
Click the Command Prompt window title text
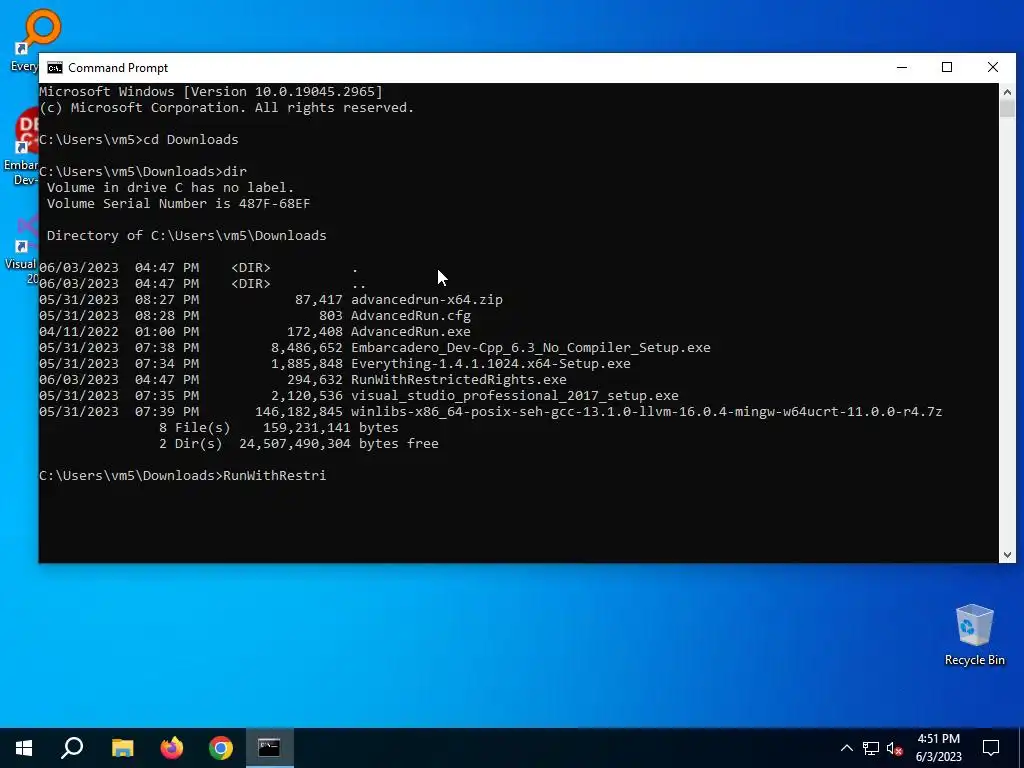(118, 68)
